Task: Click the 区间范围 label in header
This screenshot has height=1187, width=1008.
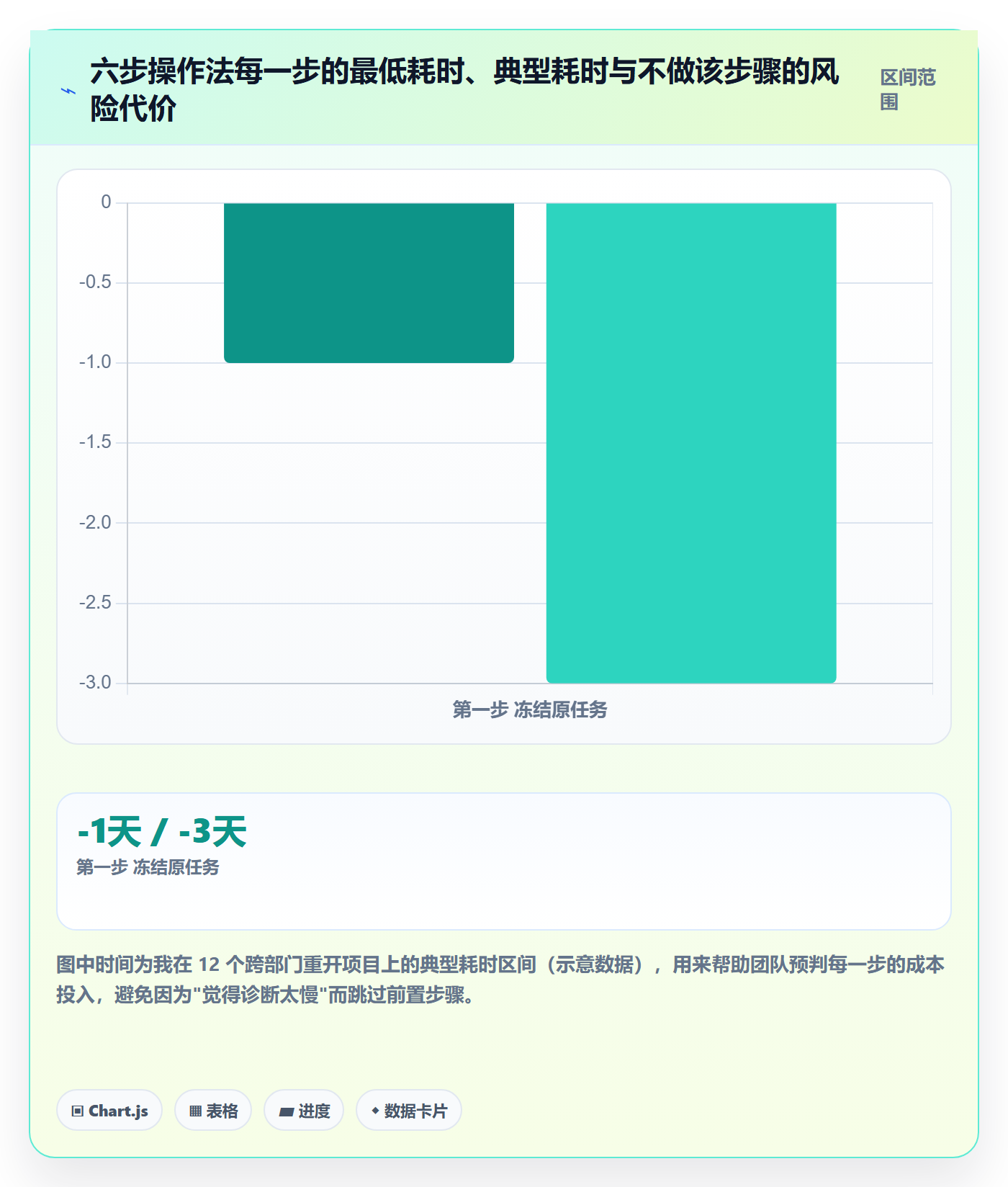Action: 907,90
